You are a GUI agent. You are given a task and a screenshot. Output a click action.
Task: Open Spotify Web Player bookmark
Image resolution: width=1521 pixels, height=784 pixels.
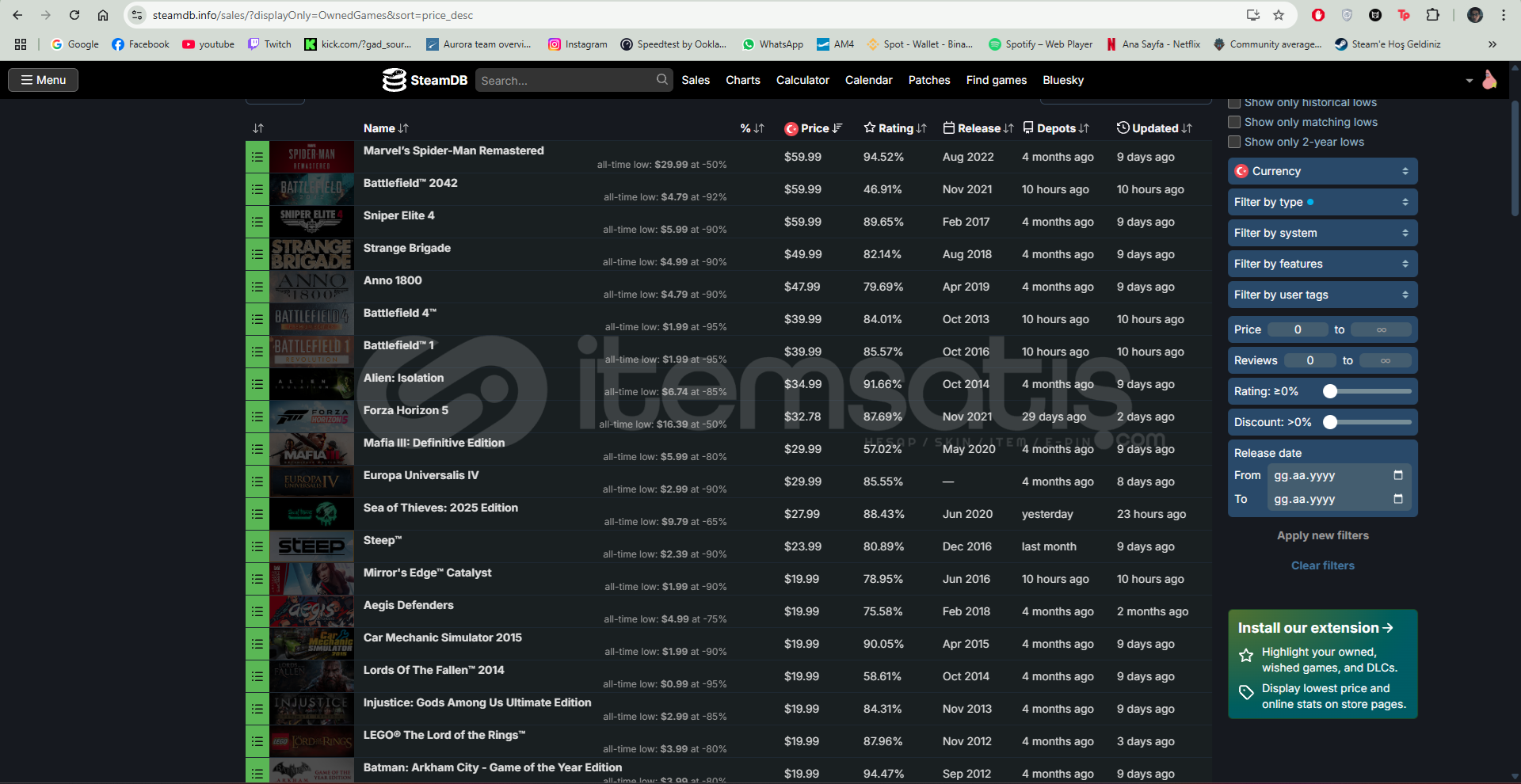point(1040,44)
